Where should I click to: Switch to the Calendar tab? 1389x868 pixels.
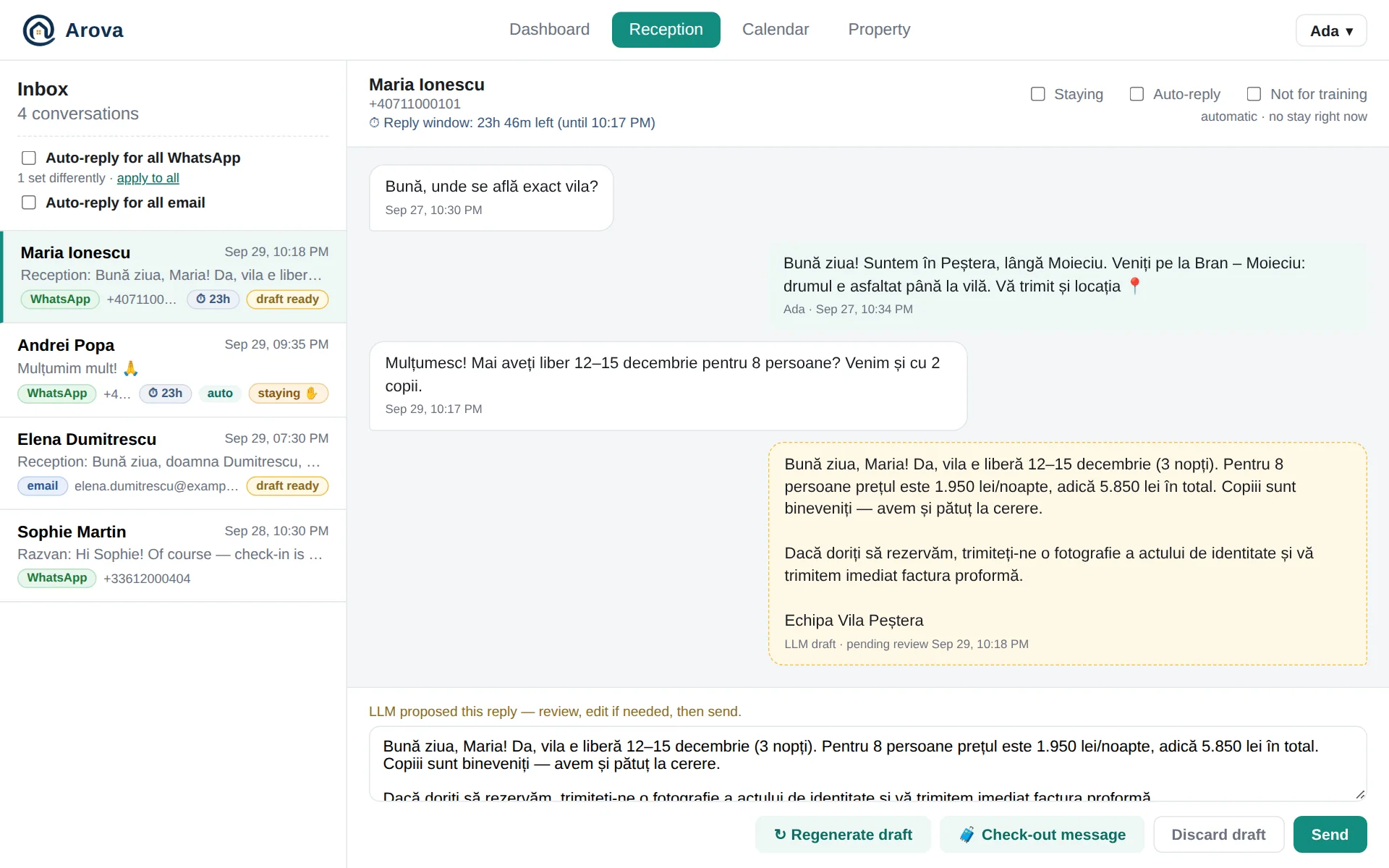point(776,30)
